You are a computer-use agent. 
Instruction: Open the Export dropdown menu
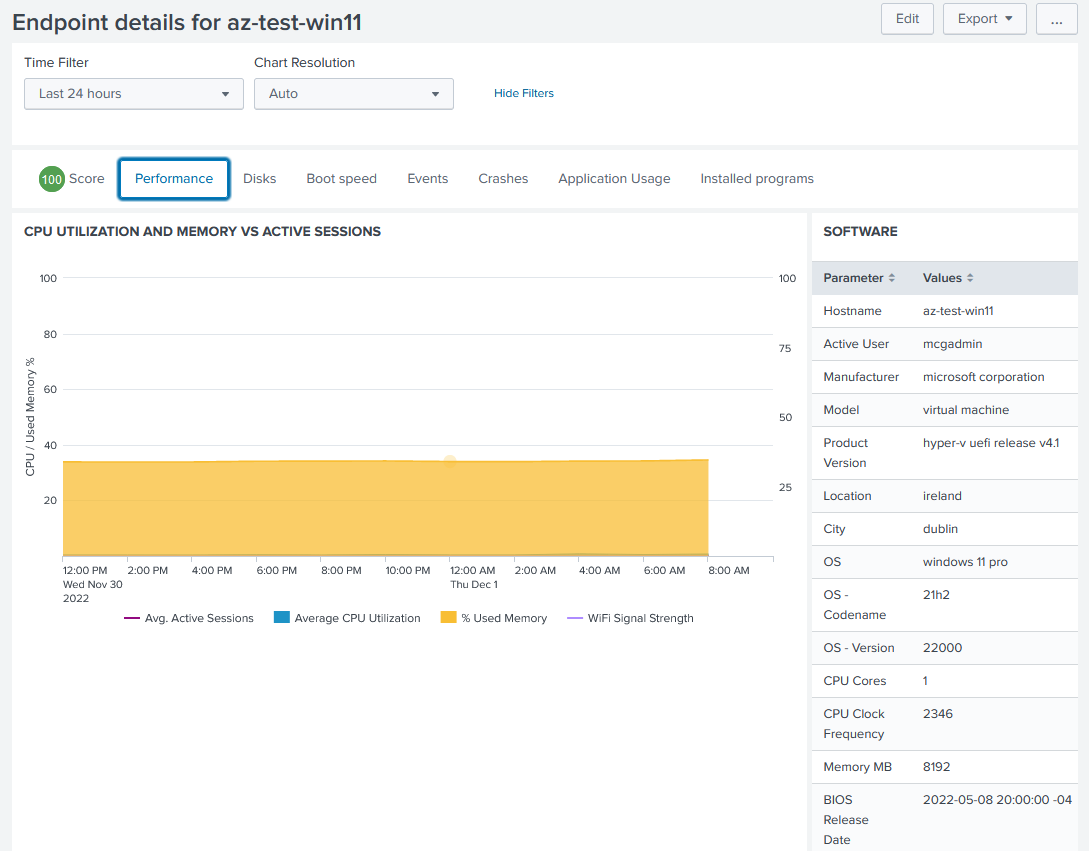click(x=984, y=19)
